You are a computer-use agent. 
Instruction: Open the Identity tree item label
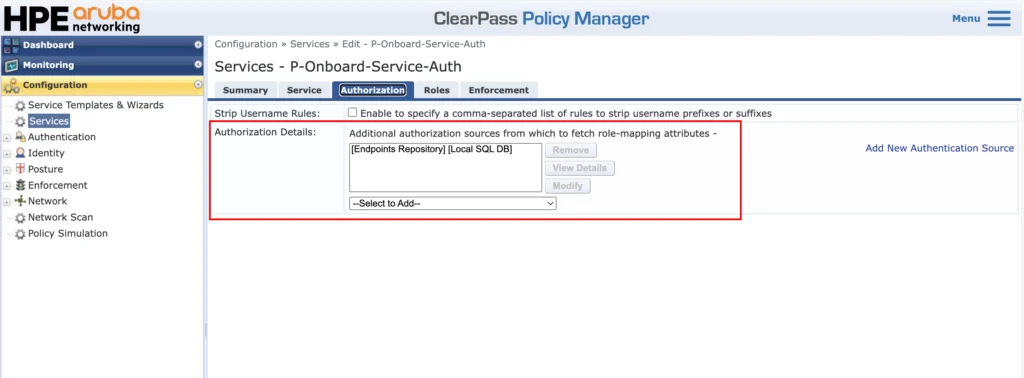[x=46, y=153]
